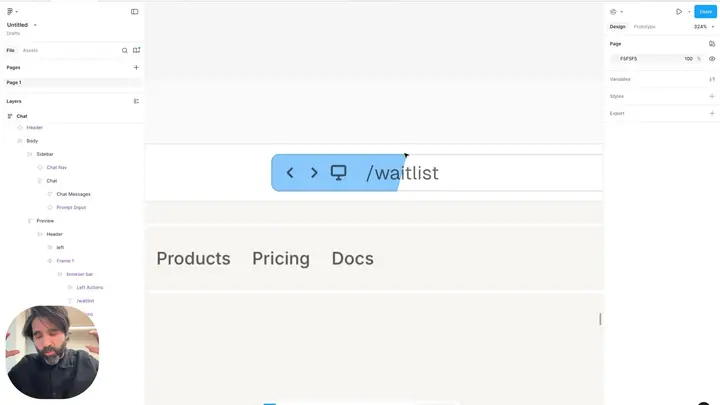
Task: Click the page color F5F5F5 swatch field
Action: coord(647,59)
